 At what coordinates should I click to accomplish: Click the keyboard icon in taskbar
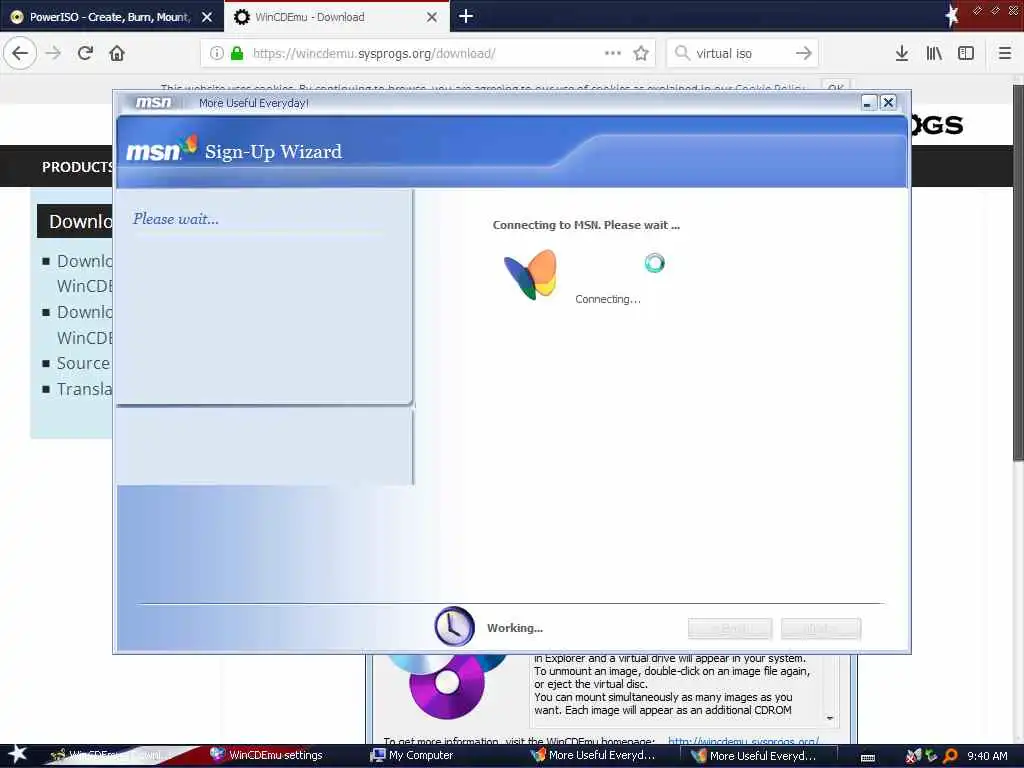pyautogui.click(x=868, y=758)
